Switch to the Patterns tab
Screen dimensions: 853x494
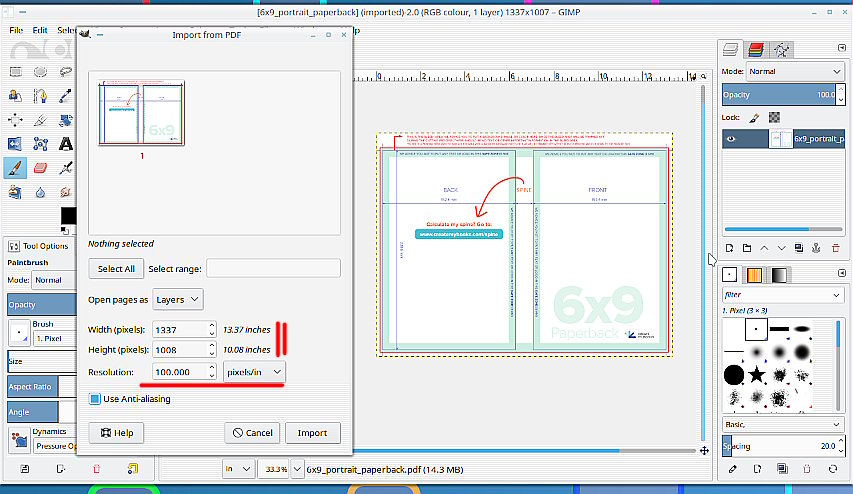point(754,275)
